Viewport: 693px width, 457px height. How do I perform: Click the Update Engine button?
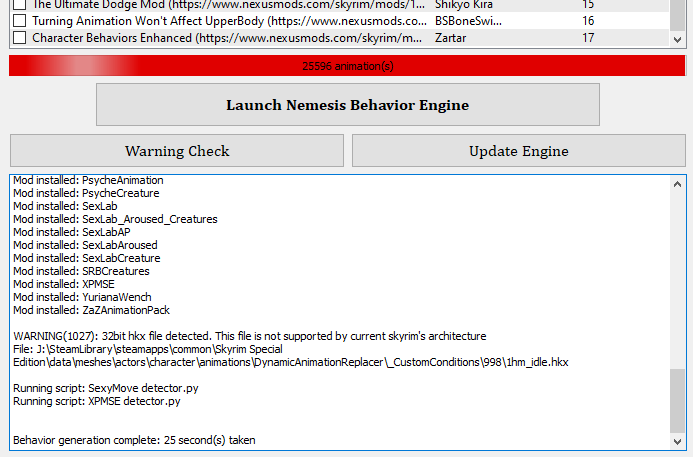[x=519, y=151]
